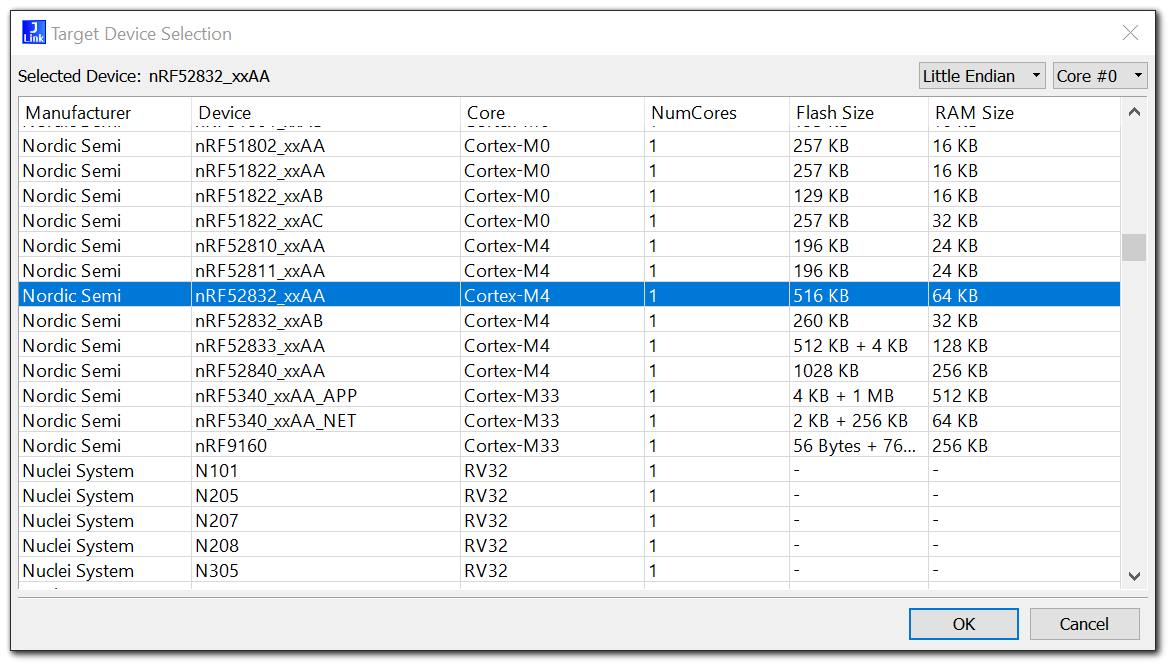Select Nuclei System device N305
This screenshot has height=669, width=1174.
pyautogui.click(x=569, y=570)
